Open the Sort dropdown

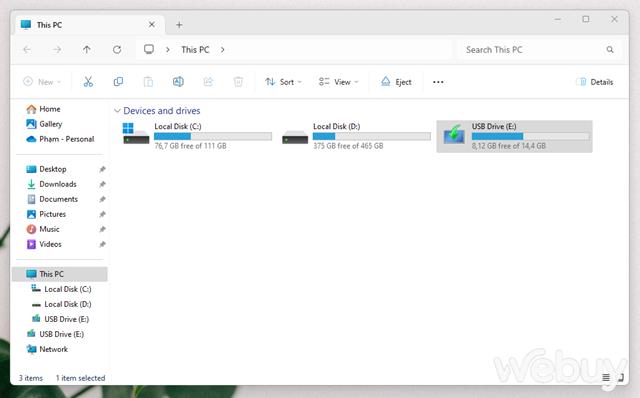point(283,82)
